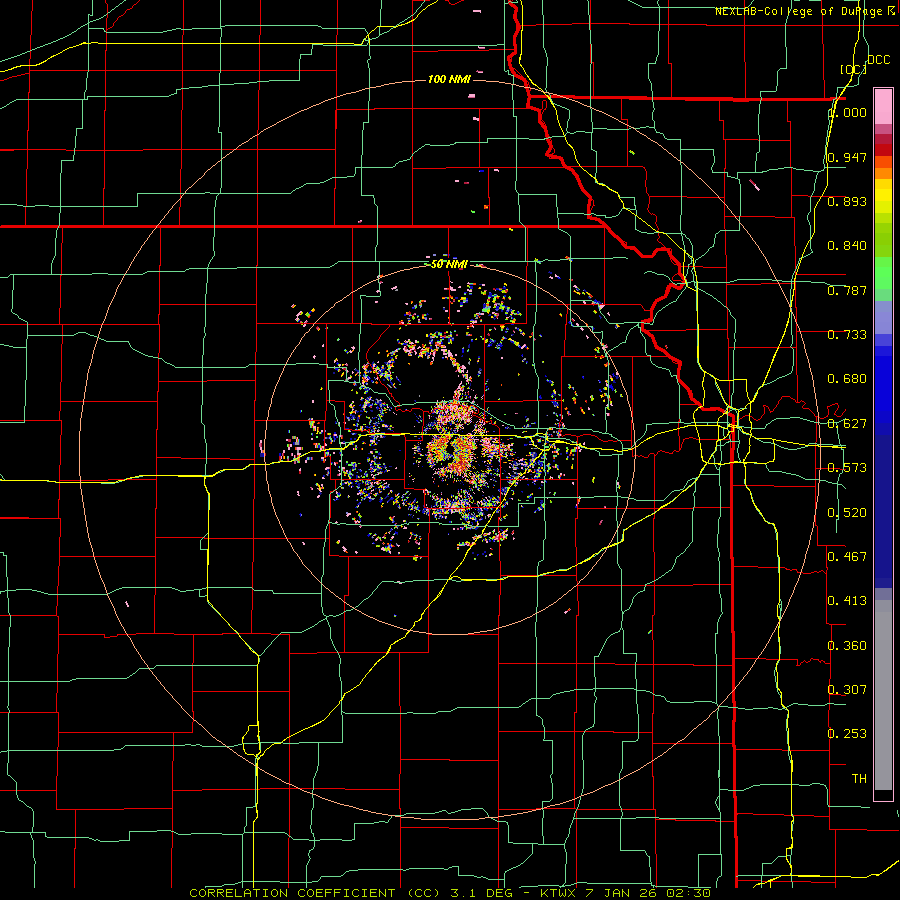This screenshot has height=900, width=900.
Task: Click the 50 NMI range ring label
Action: coord(449,264)
